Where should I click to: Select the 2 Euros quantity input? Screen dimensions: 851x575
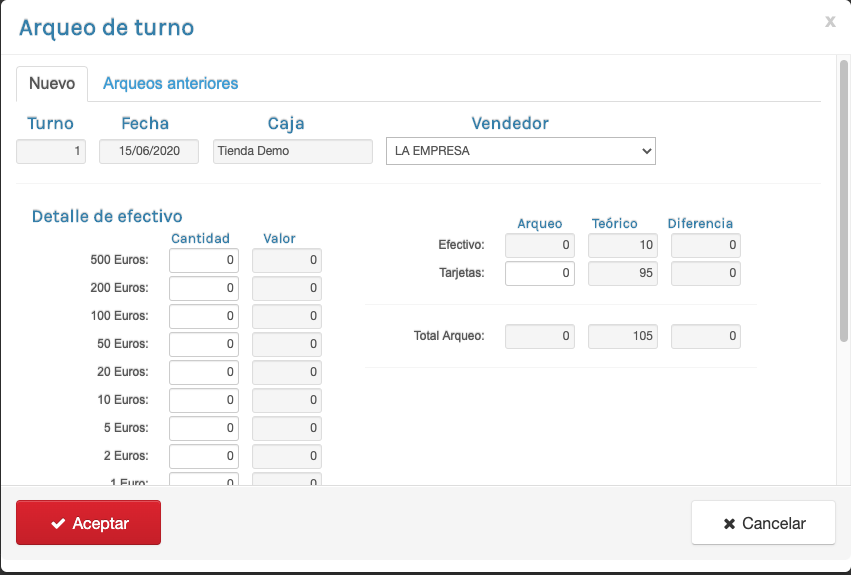204,457
